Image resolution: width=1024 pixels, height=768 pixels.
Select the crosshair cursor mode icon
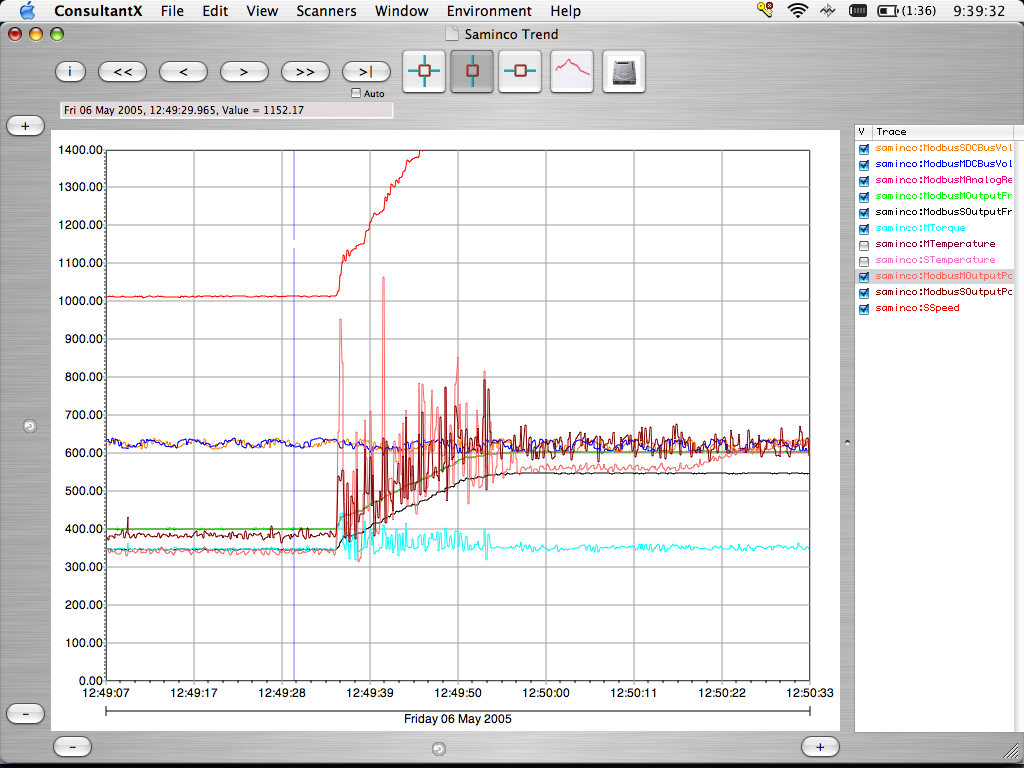(425, 71)
